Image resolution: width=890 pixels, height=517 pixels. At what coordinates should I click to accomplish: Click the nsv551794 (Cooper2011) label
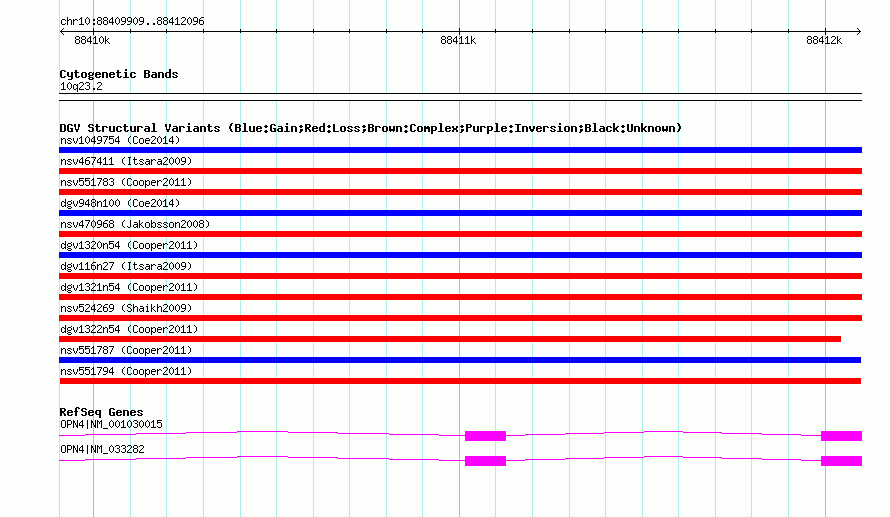126,371
